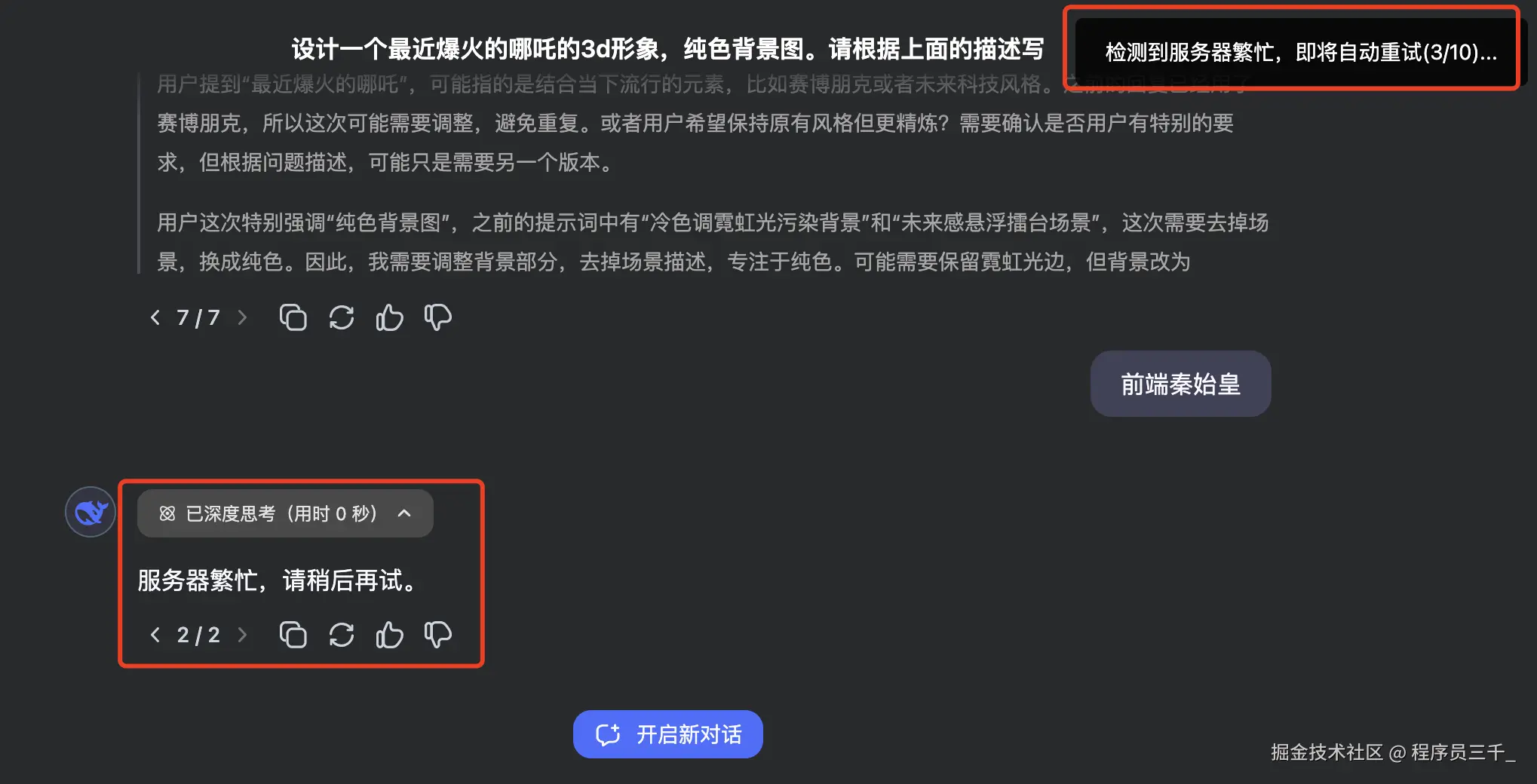Screen dimensions: 1537x784
Task: Click the 前端秦始皇 user message bubble
Action: point(1181,384)
